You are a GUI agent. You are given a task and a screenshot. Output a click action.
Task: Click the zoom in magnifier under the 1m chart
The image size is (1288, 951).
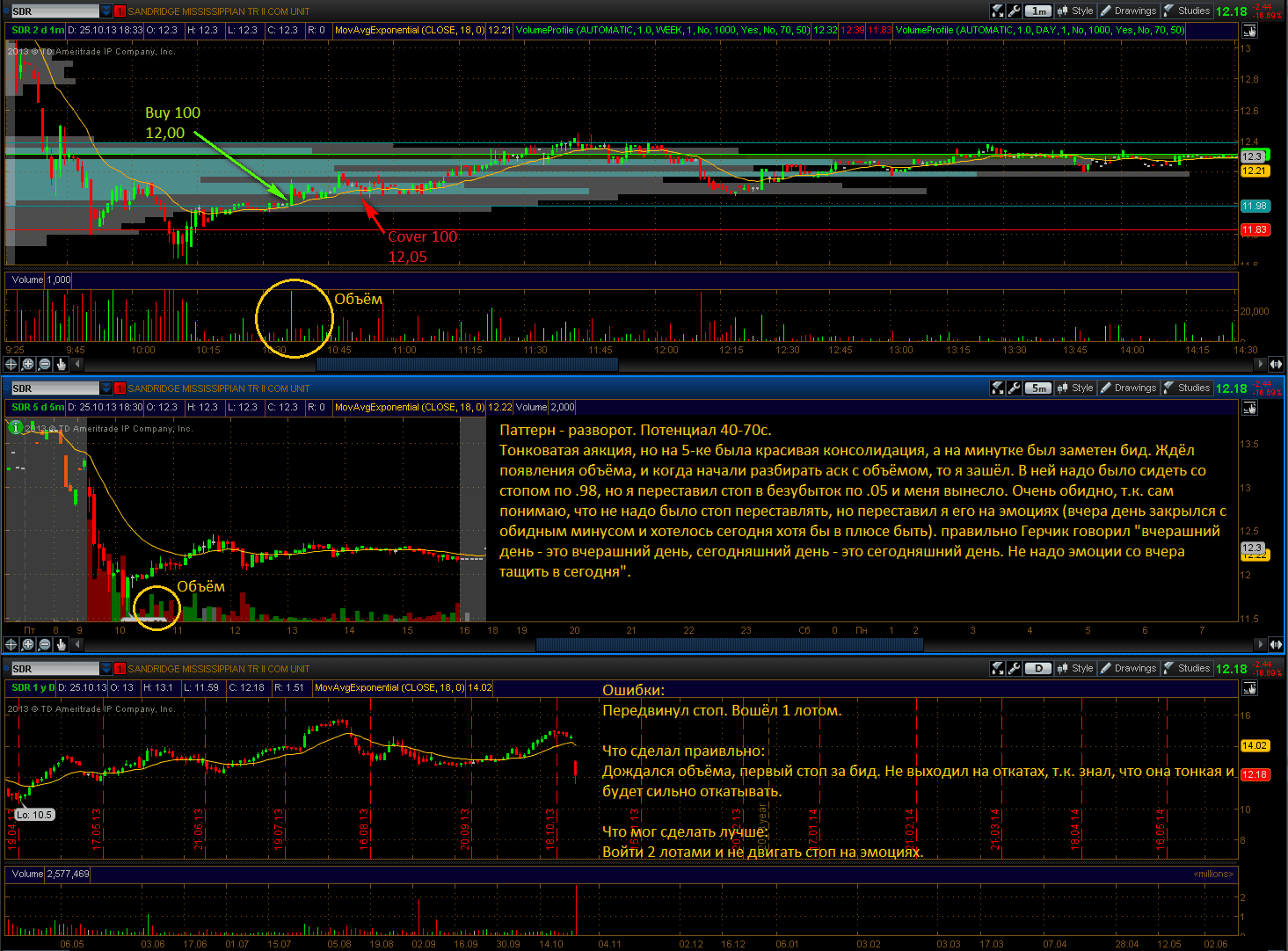point(28,364)
